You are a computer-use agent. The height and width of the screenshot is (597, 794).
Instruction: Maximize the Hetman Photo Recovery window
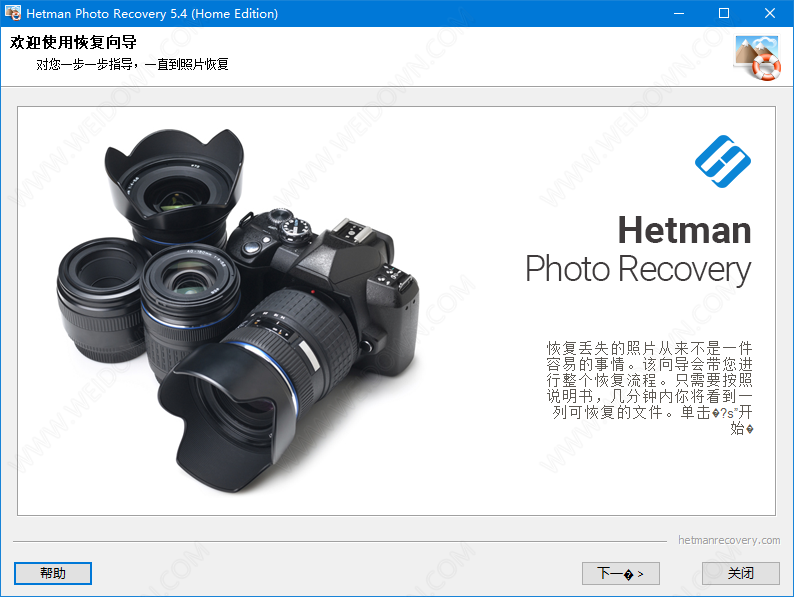tap(724, 13)
